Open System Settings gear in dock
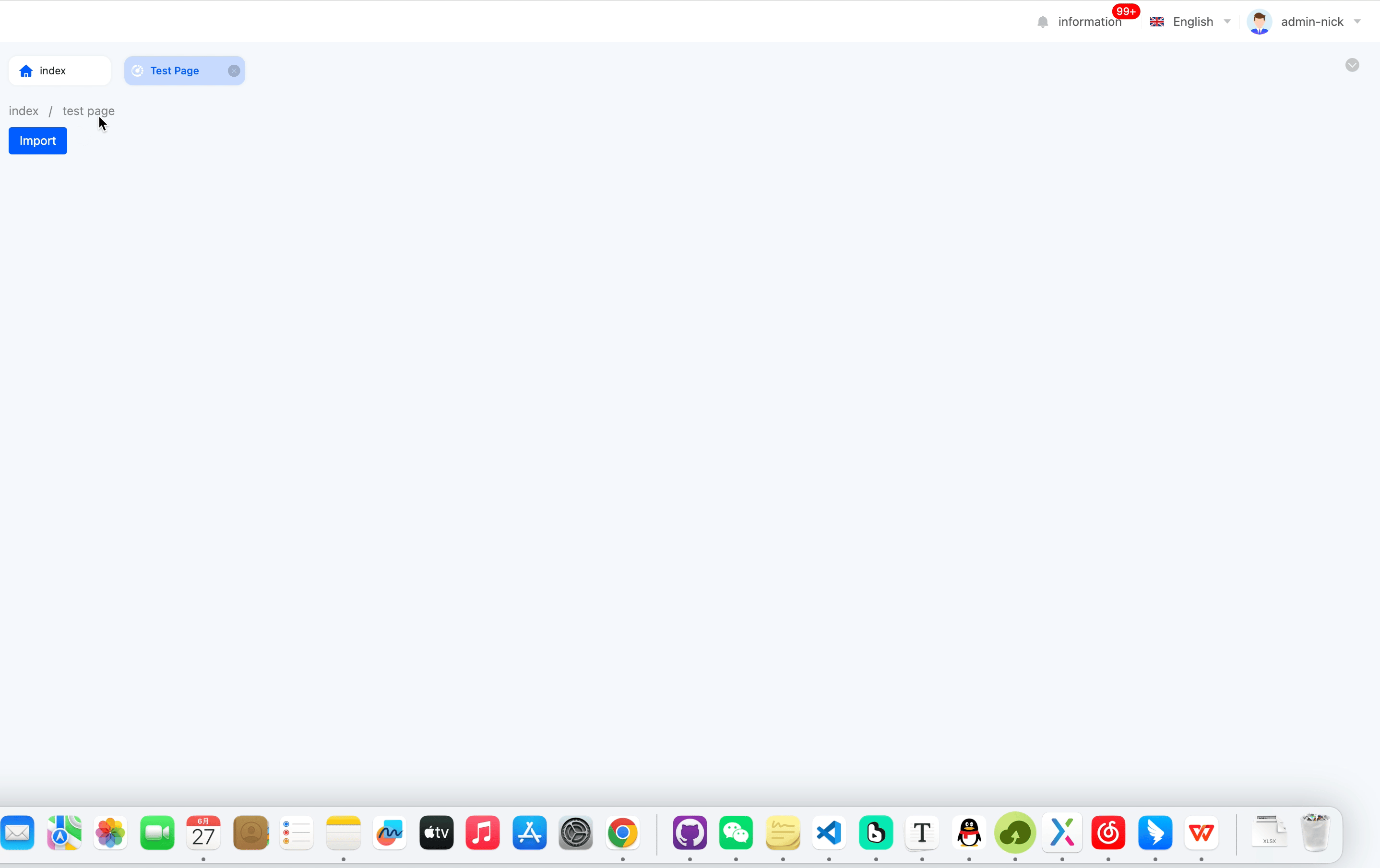This screenshot has height=868, width=1380. point(575,833)
